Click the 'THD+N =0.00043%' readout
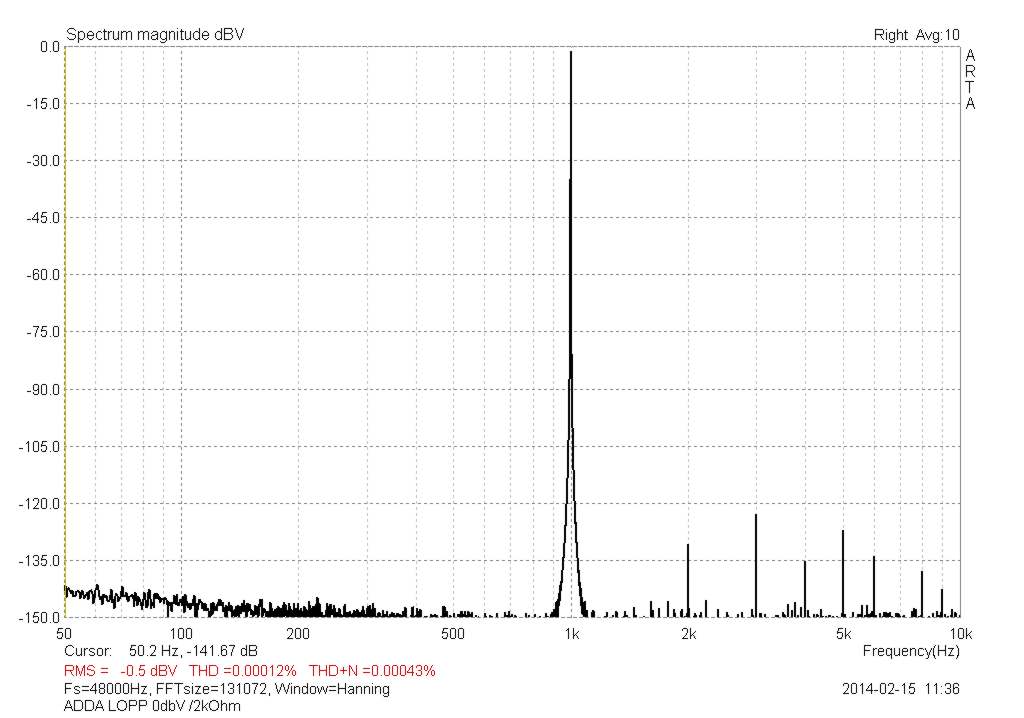1024x718 pixels. point(372,671)
